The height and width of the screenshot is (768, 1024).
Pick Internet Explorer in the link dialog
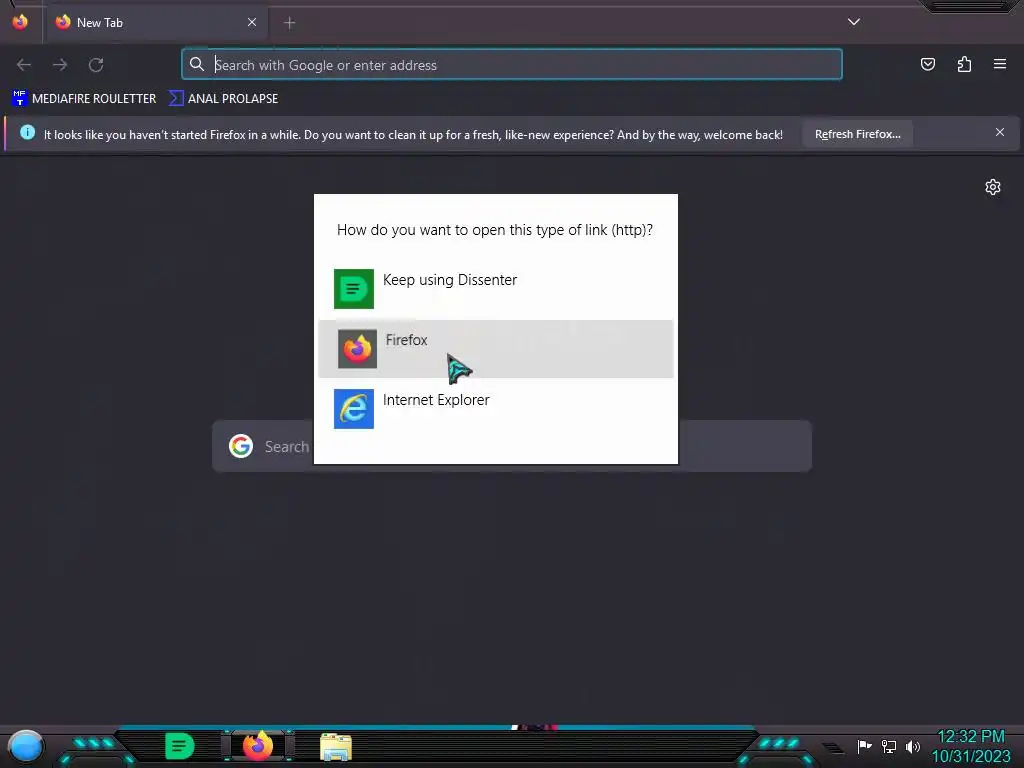coord(495,409)
